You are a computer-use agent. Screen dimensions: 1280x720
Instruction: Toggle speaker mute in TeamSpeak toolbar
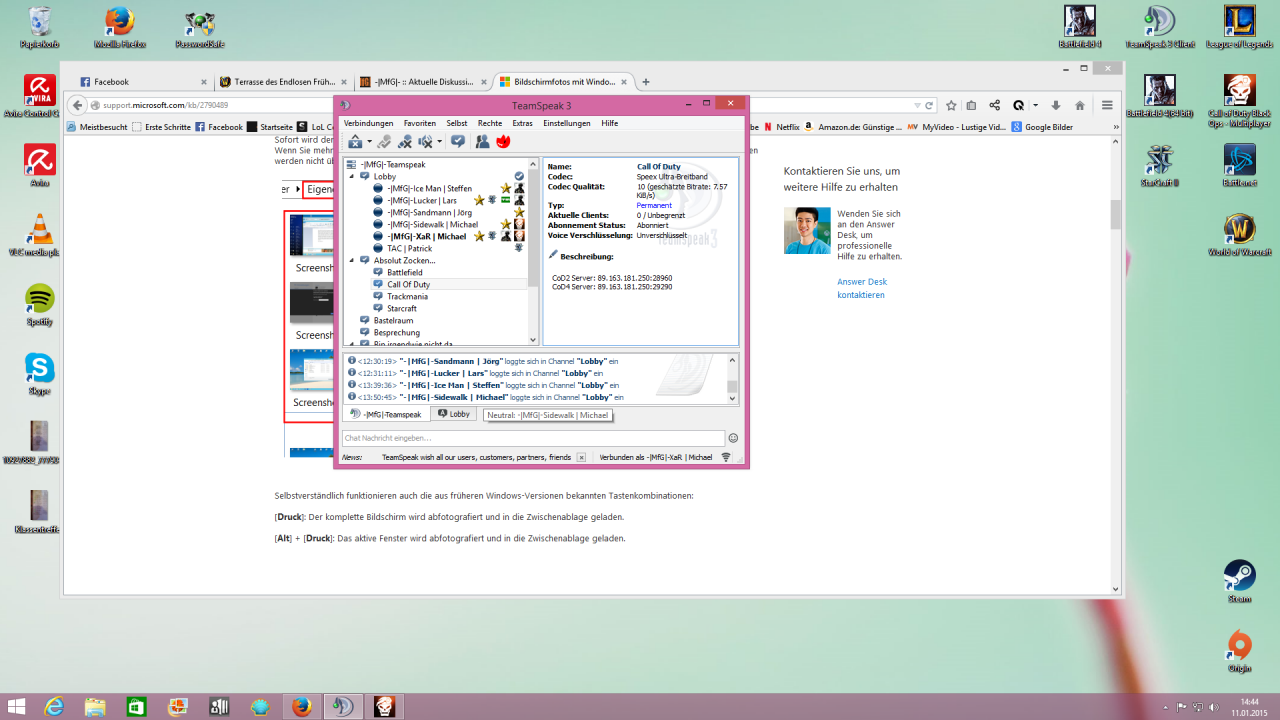tap(426, 142)
